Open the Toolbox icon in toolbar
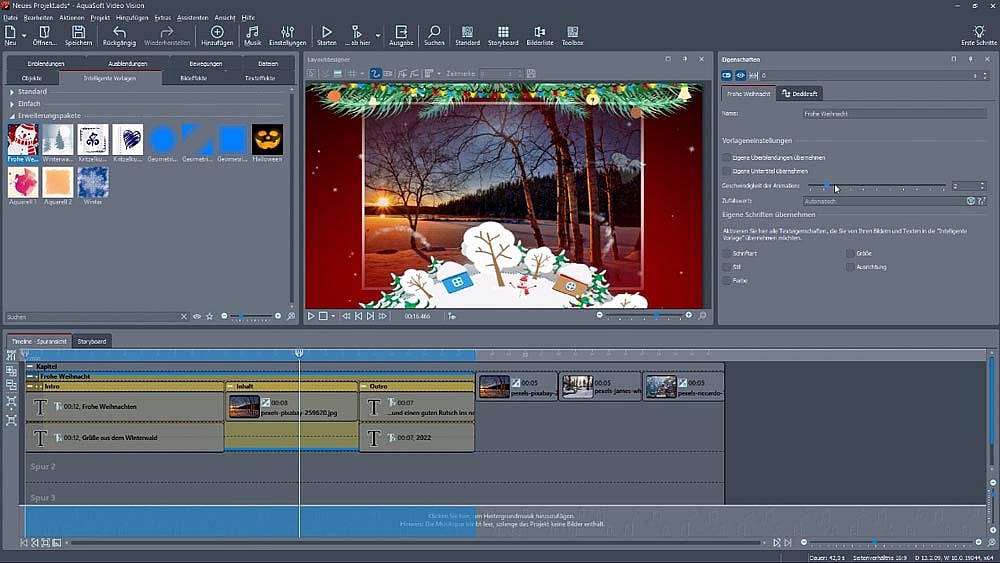 (572, 32)
